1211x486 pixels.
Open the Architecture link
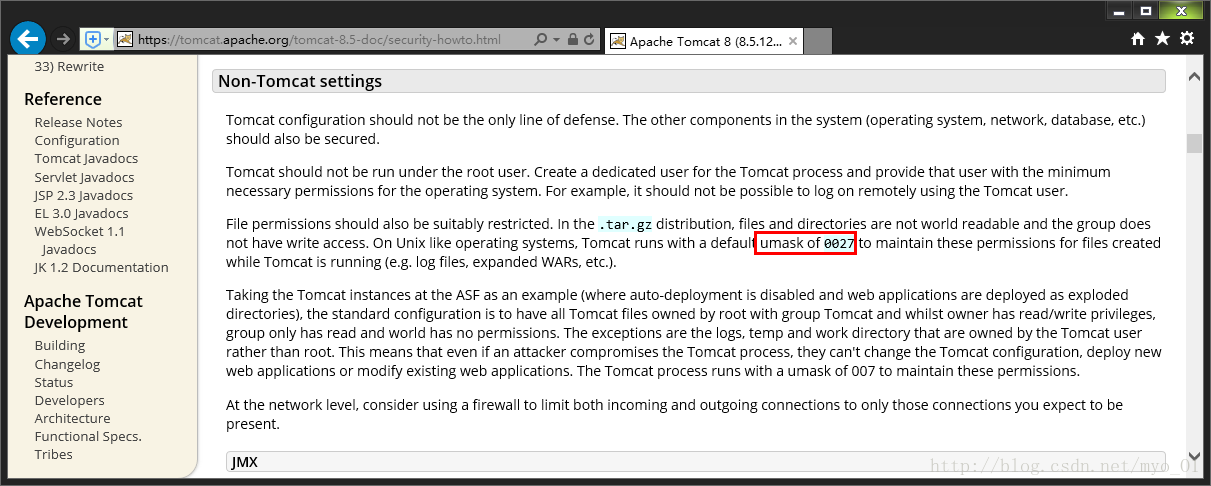72,418
